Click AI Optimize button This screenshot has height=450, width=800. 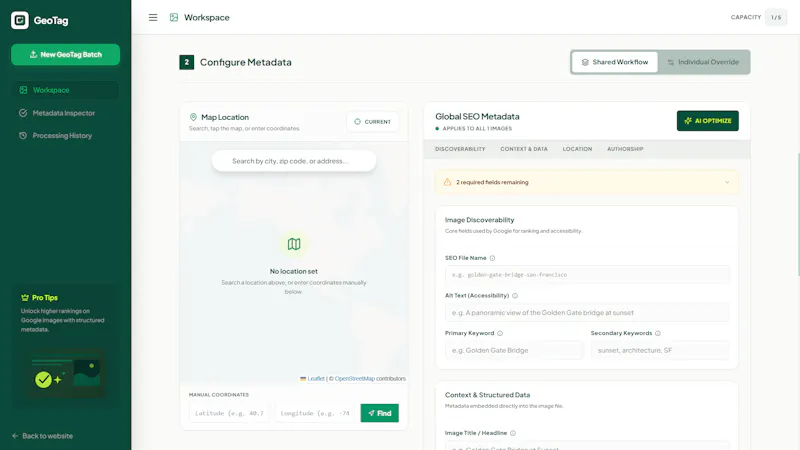coord(708,121)
